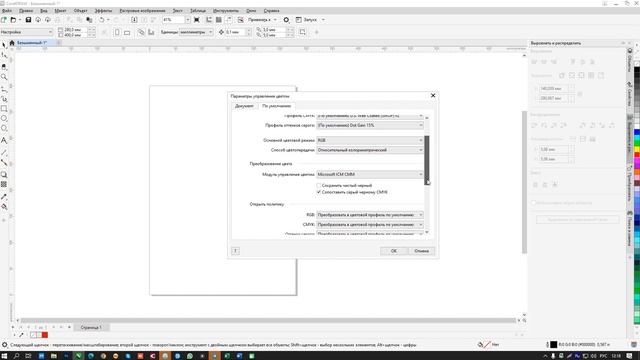Screen dimensions: 640x360
Task: Uncheck 'Сопоставить серый черному CMYK' checkbox
Action: click(319, 192)
